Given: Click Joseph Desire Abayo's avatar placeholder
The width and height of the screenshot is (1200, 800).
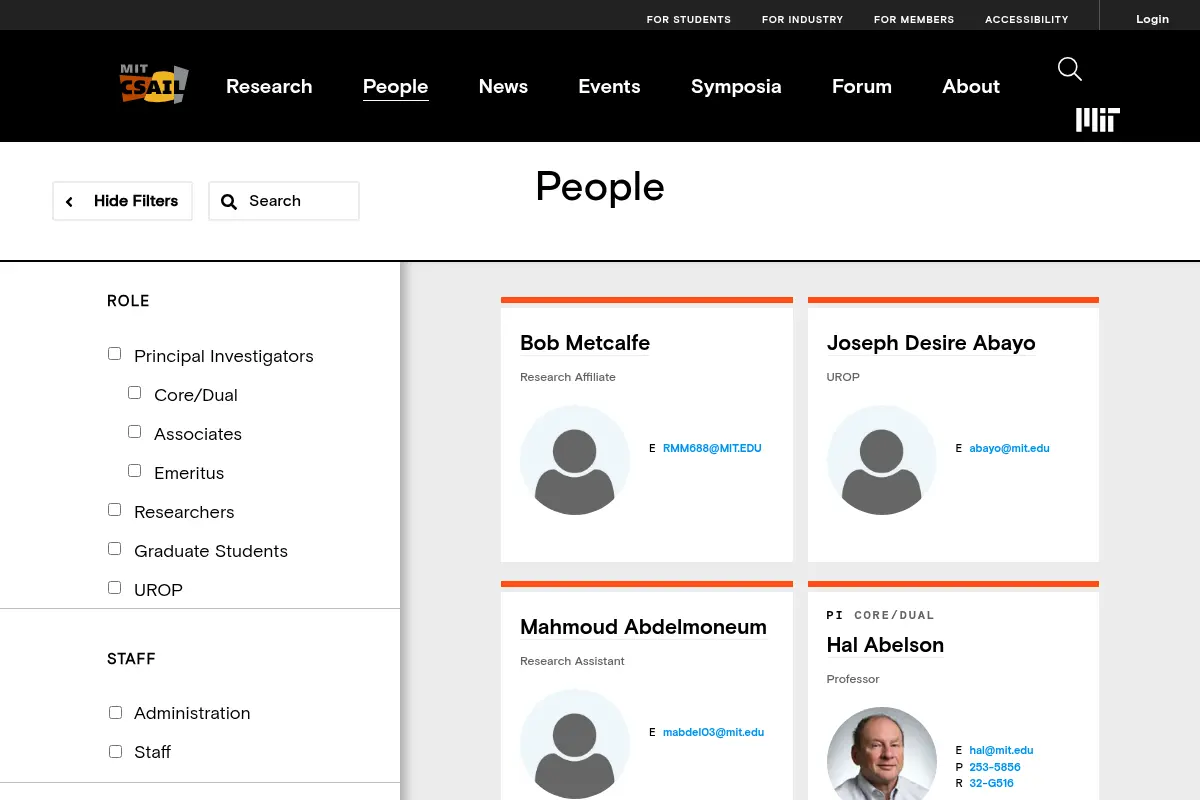Looking at the screenshot, I should [881, 460].
